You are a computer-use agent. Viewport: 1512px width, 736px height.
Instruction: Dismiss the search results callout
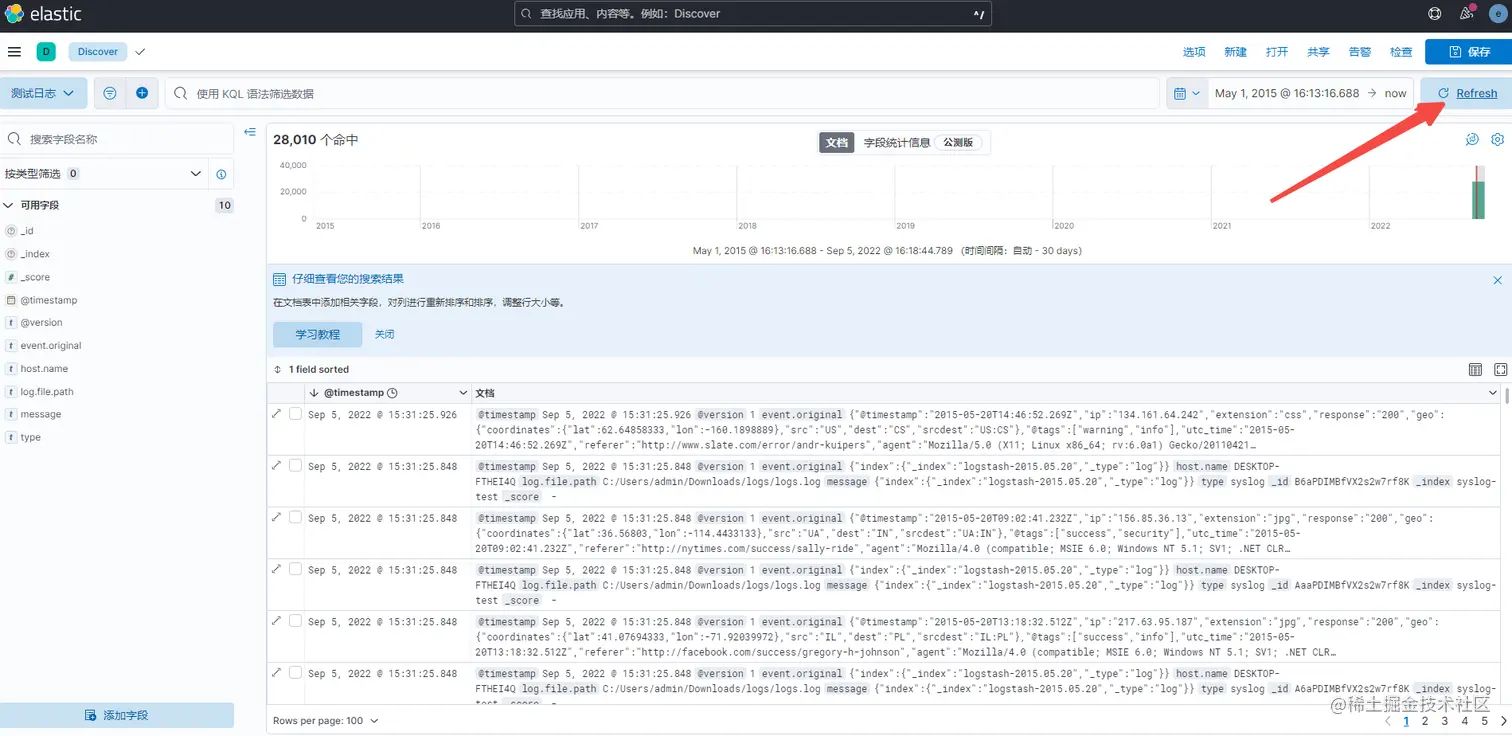point(1497,281)
